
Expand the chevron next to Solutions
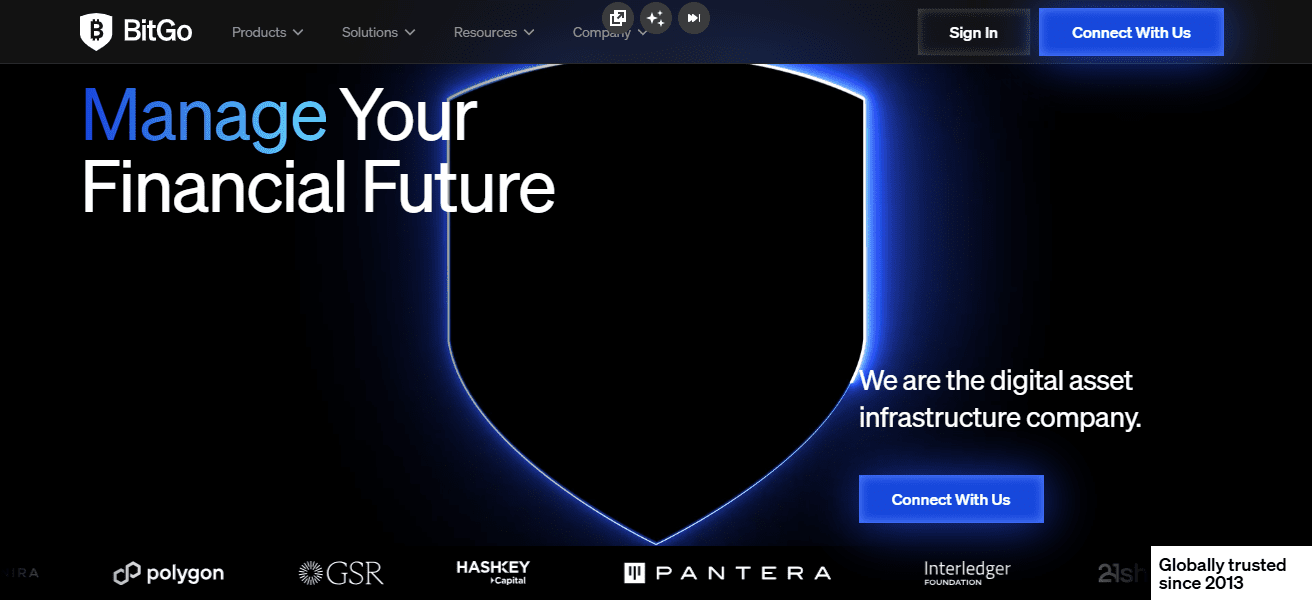pyautogui.click(x=409, y=32)
